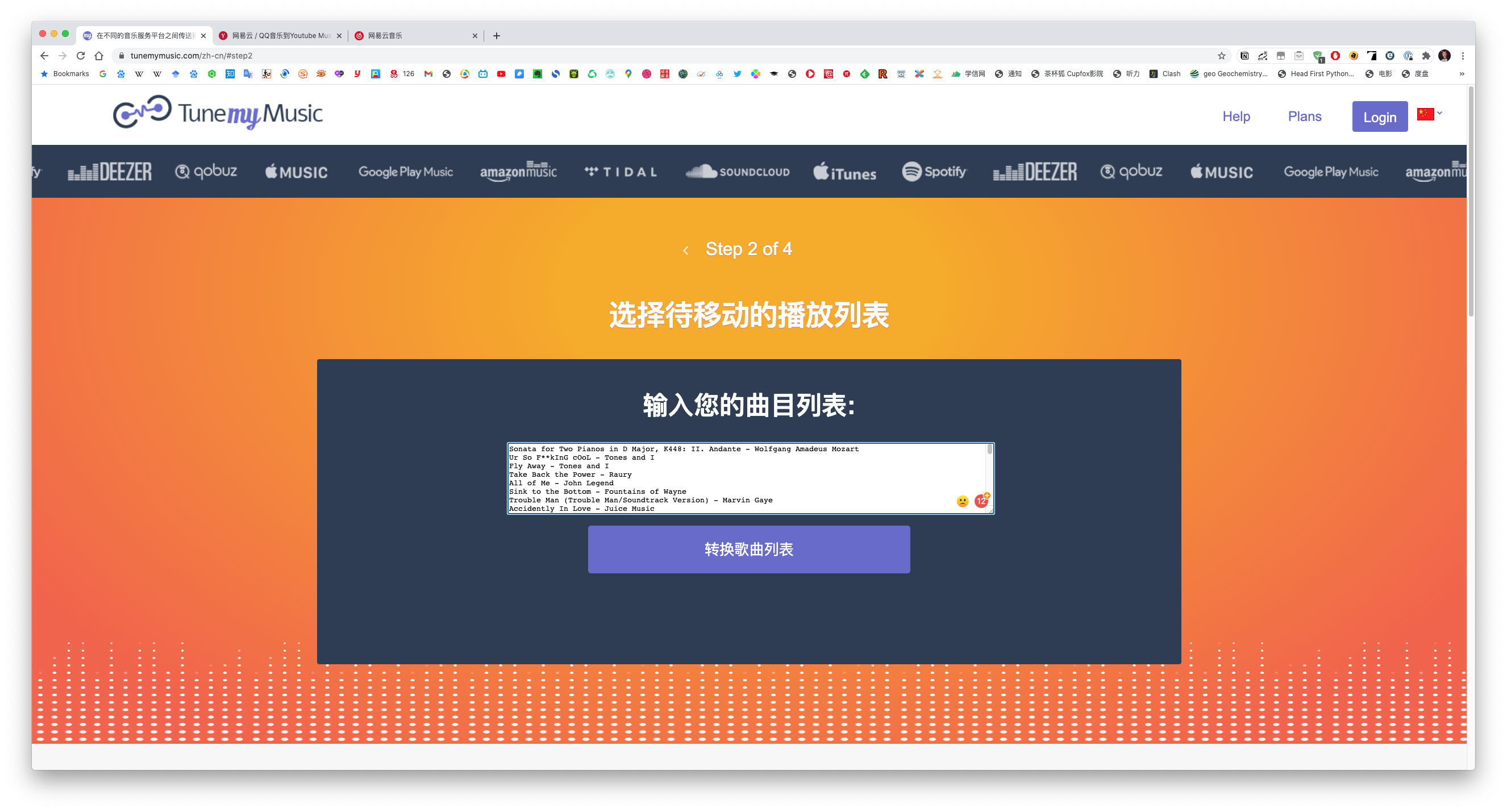Viewport: 1507px width, 812px height.
Task: Expand hidden bookmarks overflow chevron
Action: coord(1462,74)
